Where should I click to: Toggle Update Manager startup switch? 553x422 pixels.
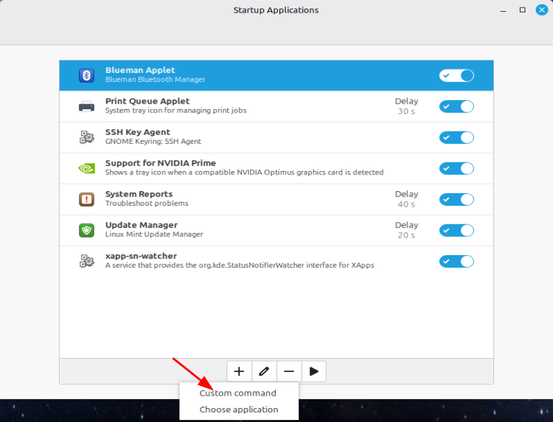click(x=456, y=231)
